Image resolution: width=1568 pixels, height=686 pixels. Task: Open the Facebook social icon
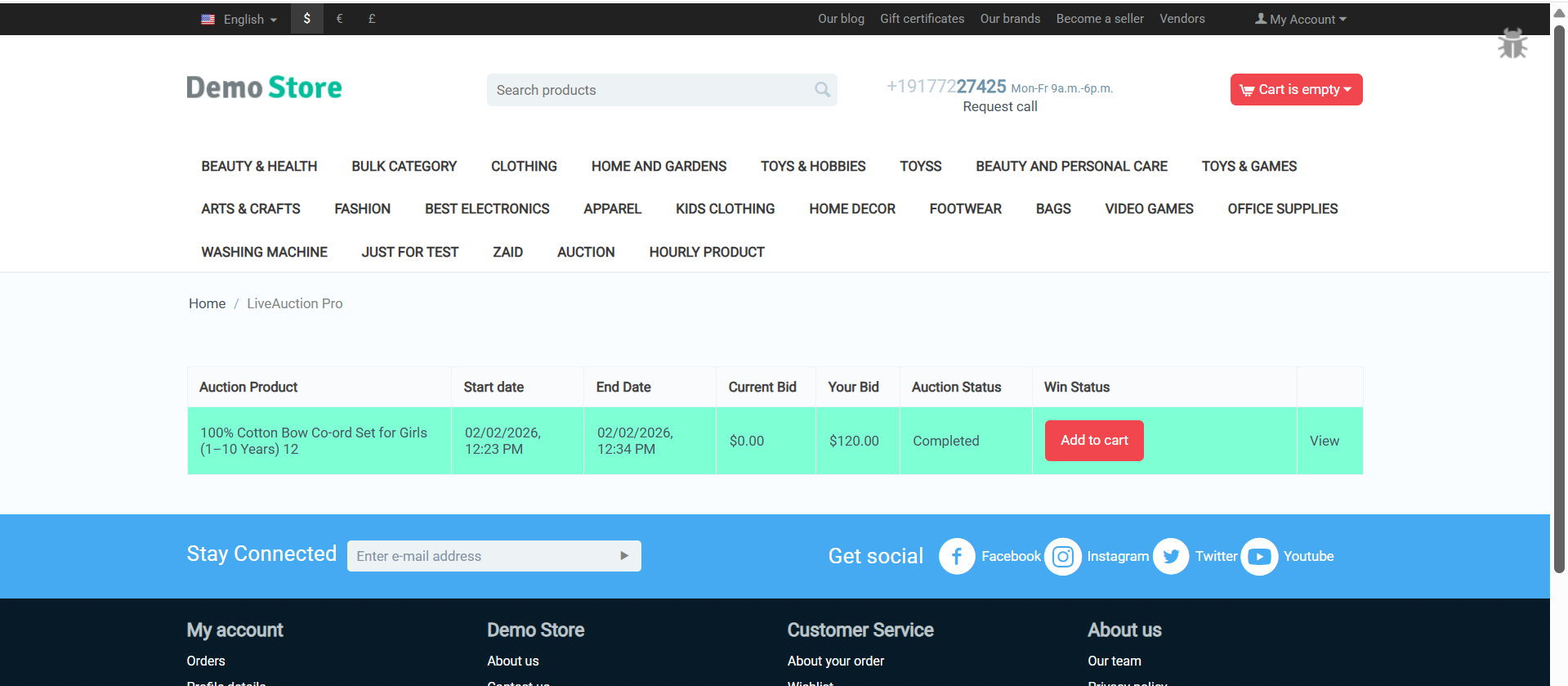point(957,556)
